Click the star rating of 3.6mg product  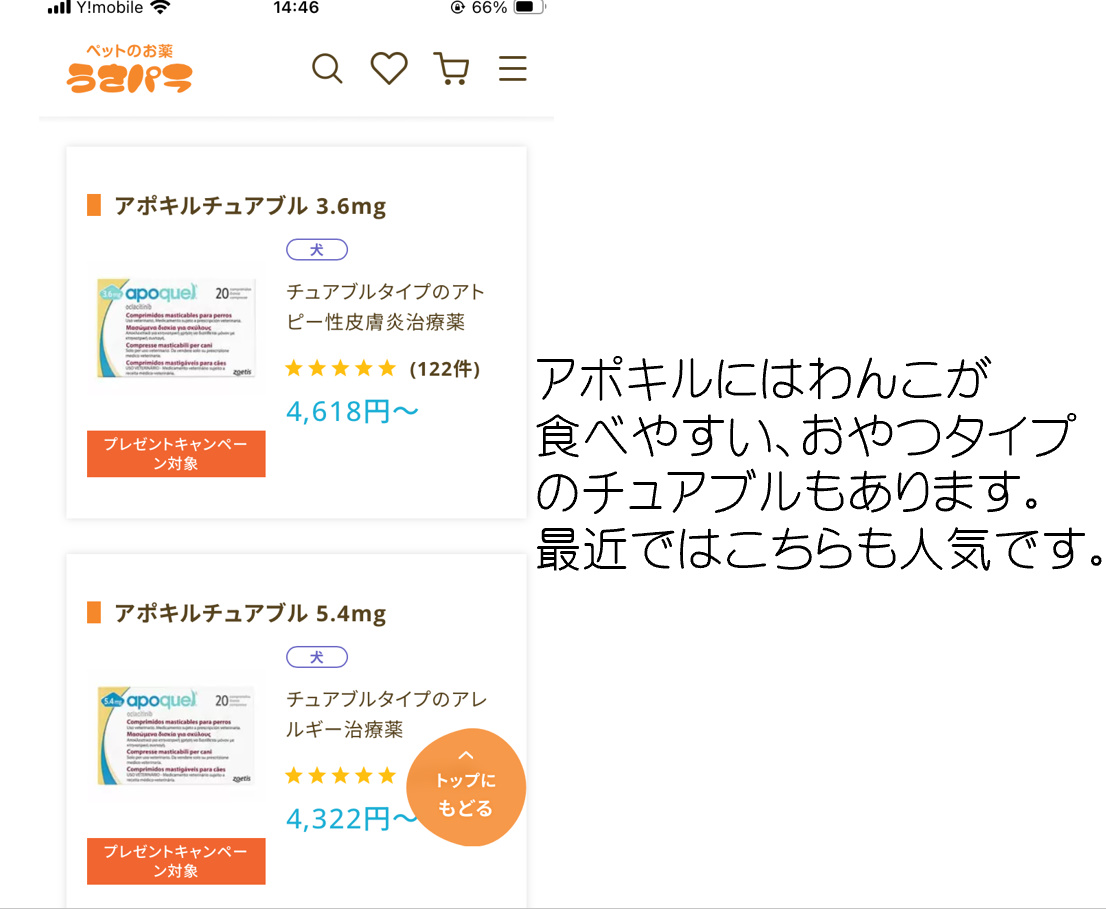(341, 368)
